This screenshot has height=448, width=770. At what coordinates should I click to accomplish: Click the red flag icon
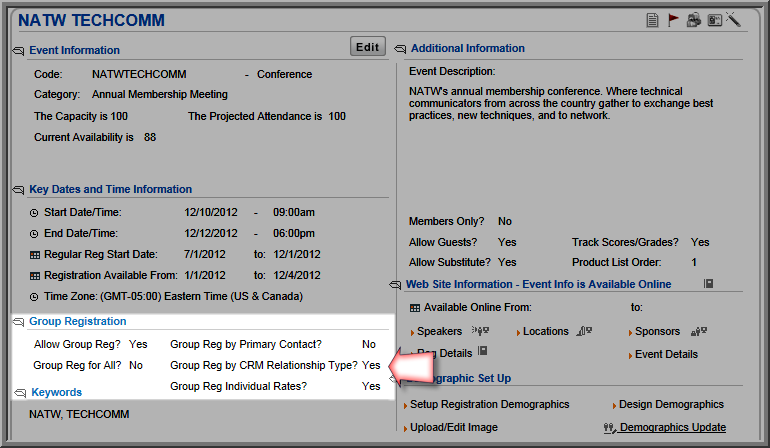(x=673, y=20)
